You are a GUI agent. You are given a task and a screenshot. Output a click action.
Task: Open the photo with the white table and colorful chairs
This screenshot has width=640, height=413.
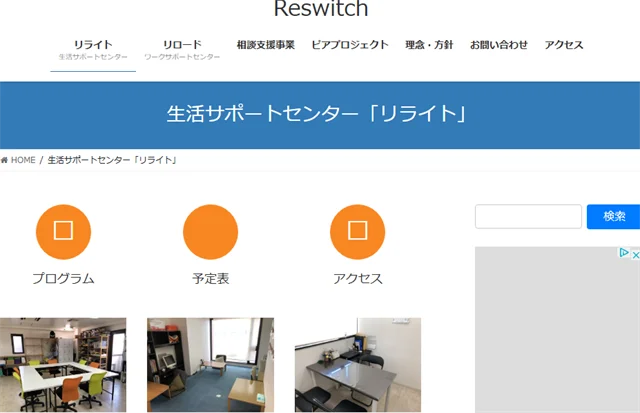(x=63, y=365)
